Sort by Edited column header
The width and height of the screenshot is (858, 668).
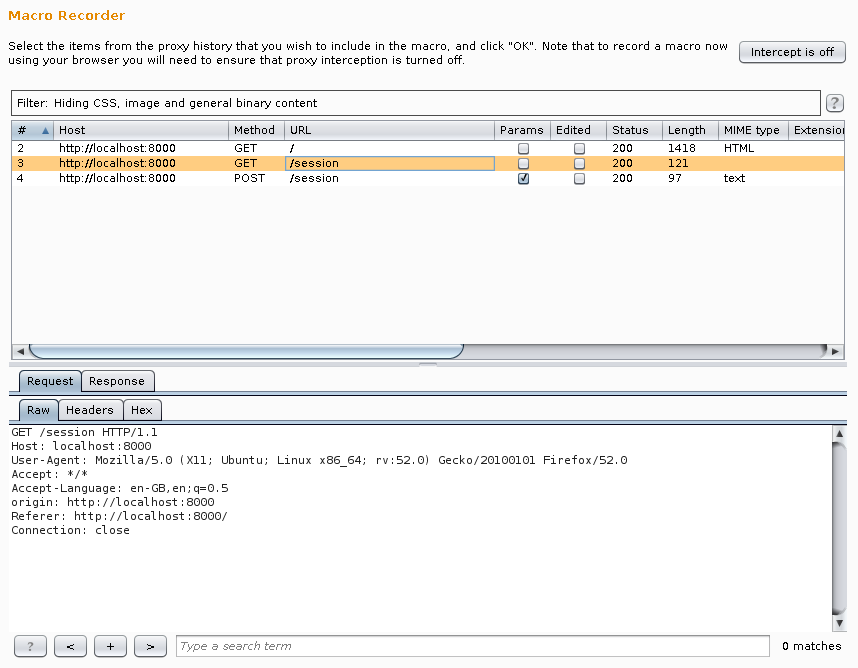pyautogui.click(x=578, y=130)
